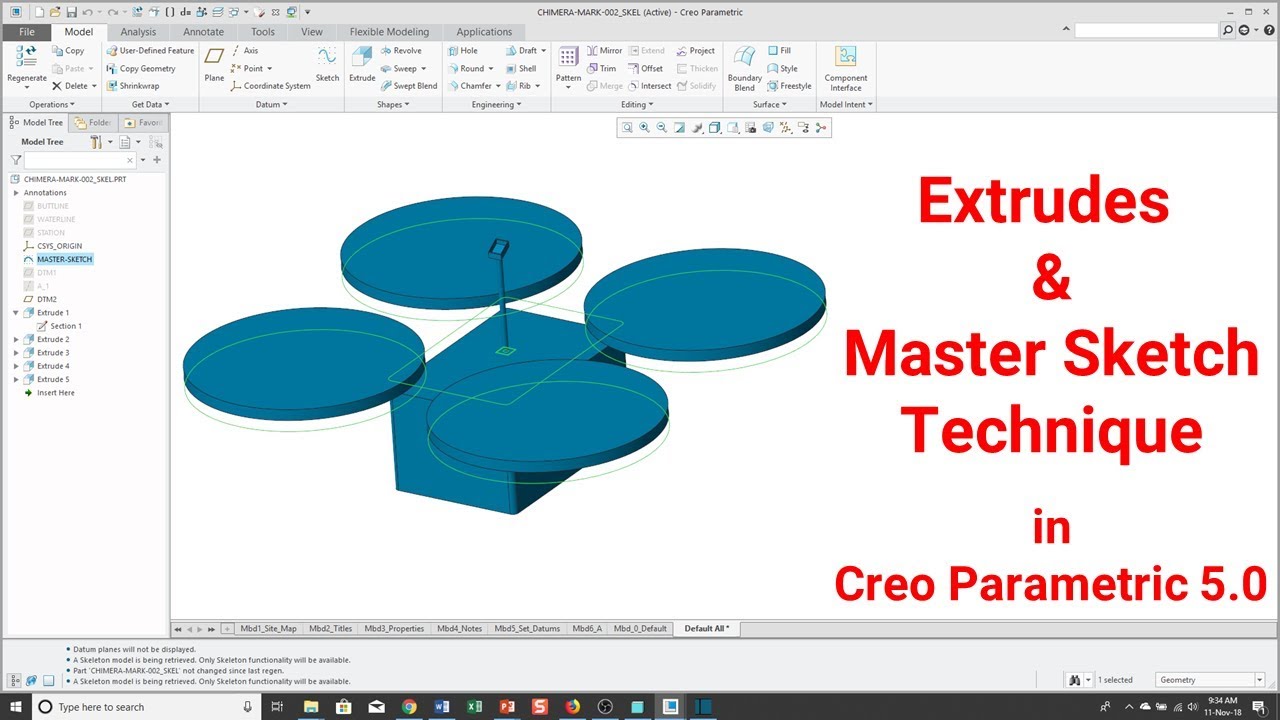Viewport: 1280px width, 720px height.
Task: Click the Trim tool
Action: [x=601, y=69]
